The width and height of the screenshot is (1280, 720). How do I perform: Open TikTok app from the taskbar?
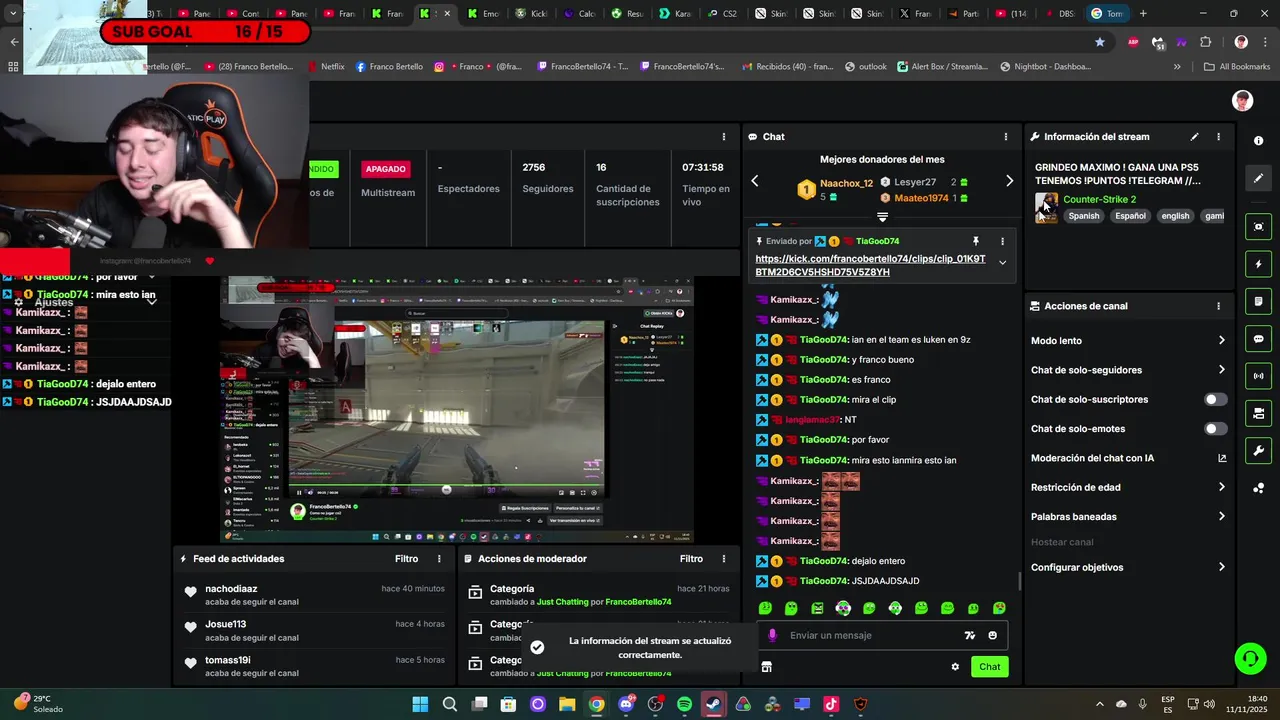[x=831, y=704]
